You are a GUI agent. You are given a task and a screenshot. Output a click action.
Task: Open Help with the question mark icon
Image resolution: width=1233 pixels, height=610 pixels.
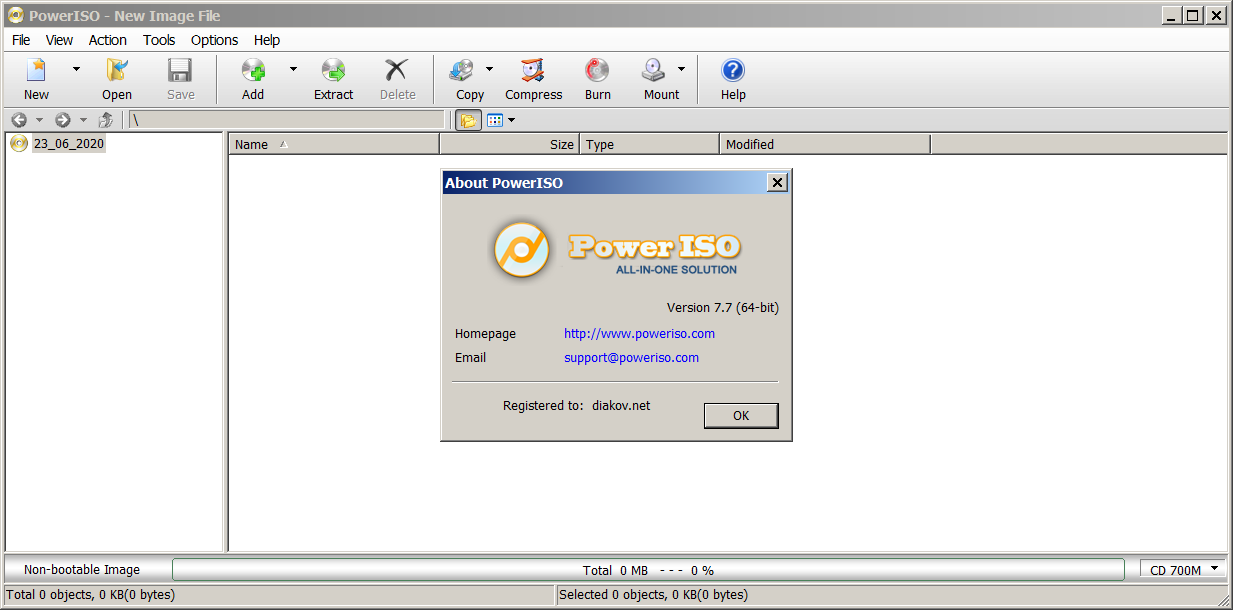pos(733,70)
